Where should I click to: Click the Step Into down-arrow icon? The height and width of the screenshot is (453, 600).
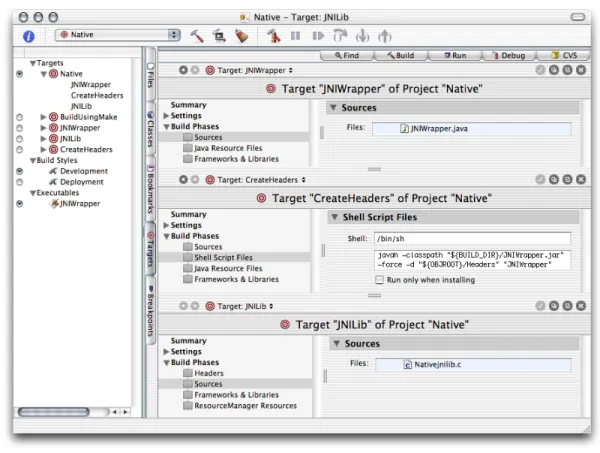[x=362, y=36]
